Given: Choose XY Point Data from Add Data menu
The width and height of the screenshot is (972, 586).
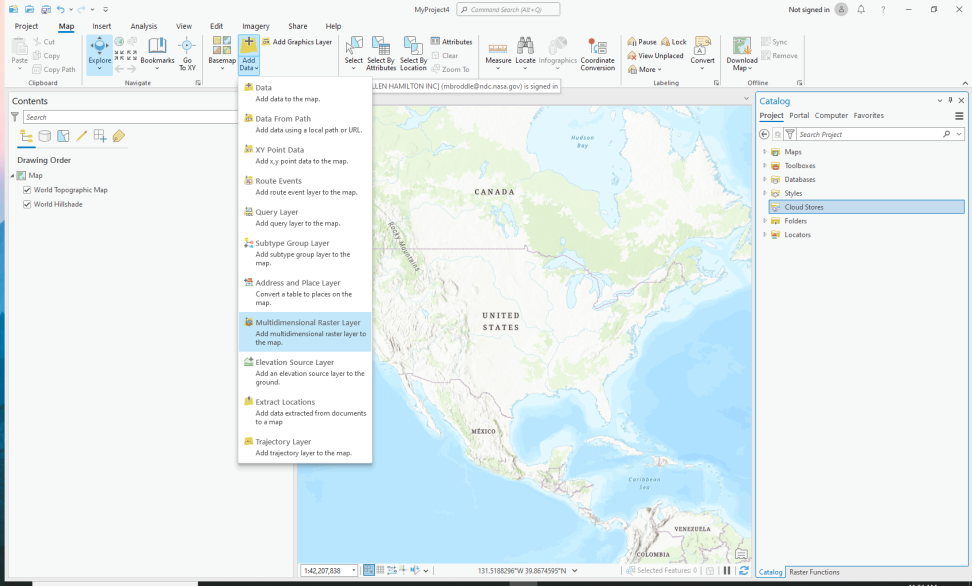Looking at the screenshot, I should tap(305, 155).
